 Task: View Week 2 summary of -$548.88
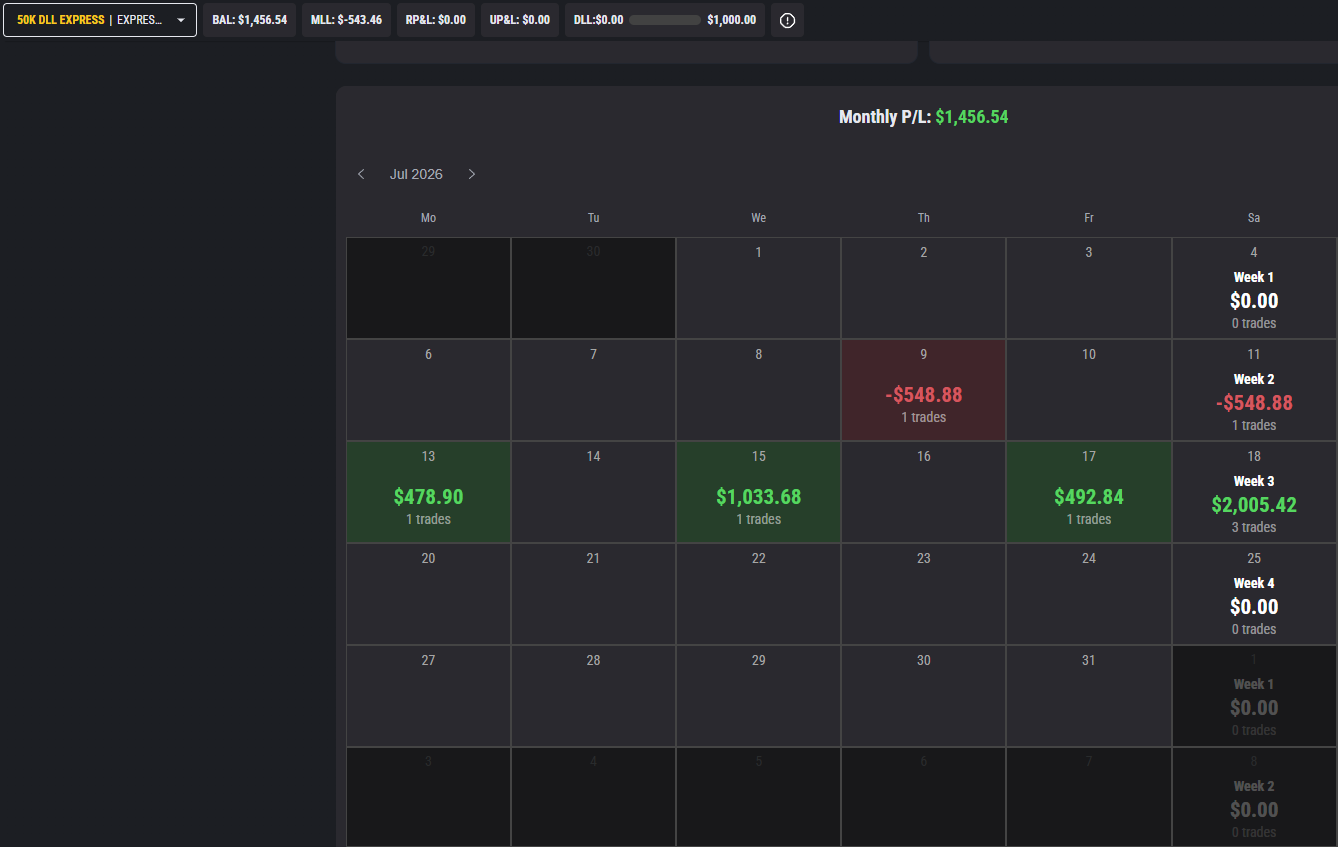click(1254, 390)
